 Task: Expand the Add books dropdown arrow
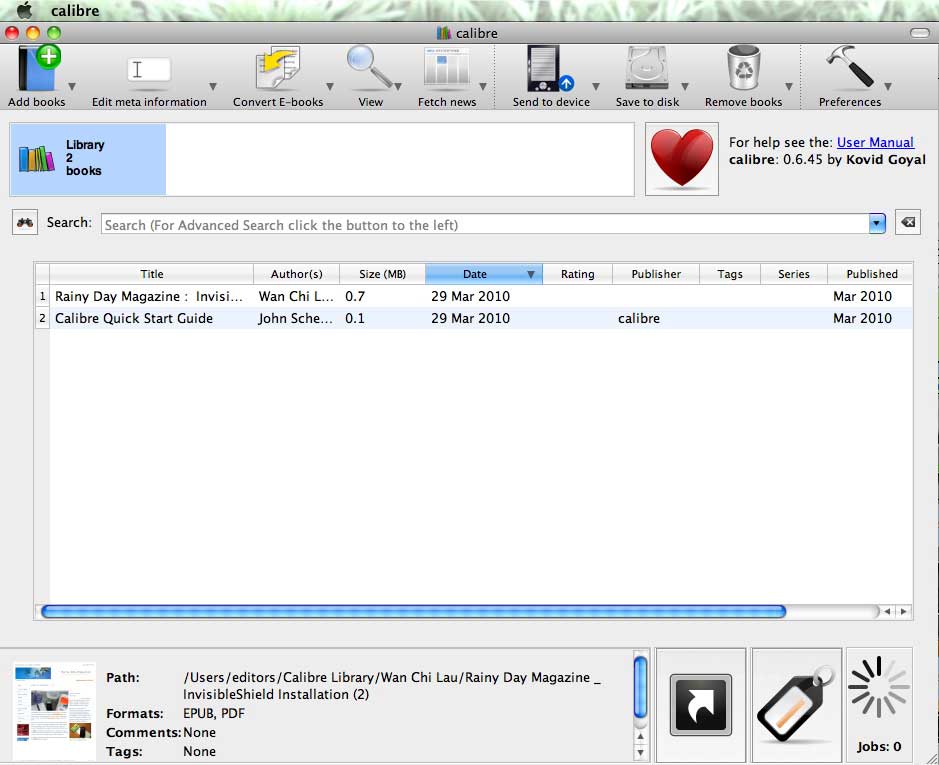(72, 86)
